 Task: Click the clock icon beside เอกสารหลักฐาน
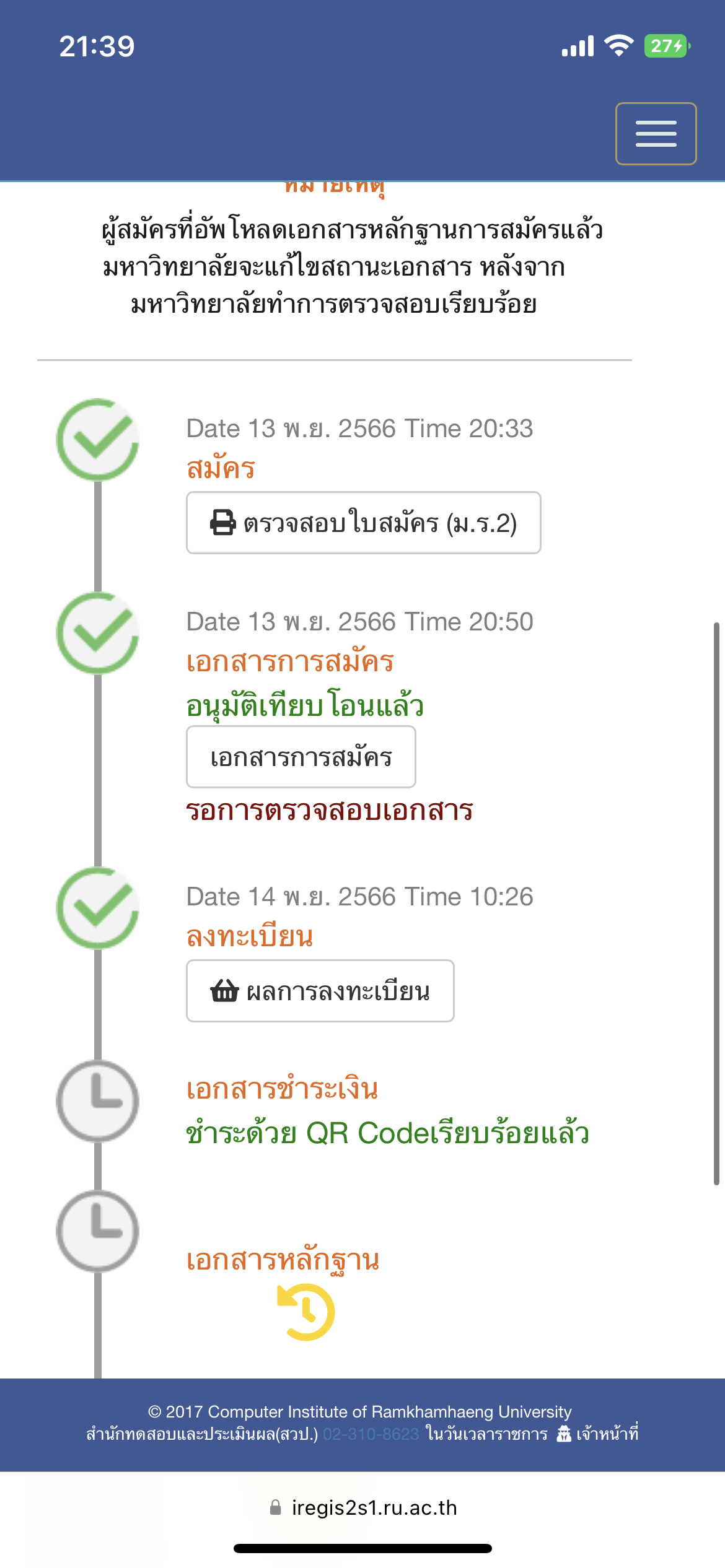tap(98, 1231)
